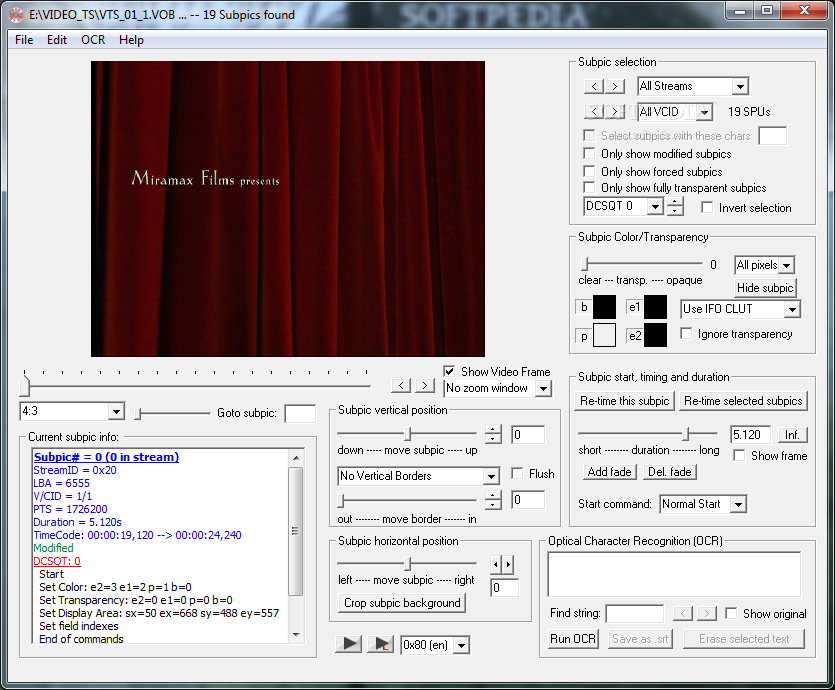The height and width of the screenshot is (690, 835).
Task: Click the white p color swatch
Action: 604,335
